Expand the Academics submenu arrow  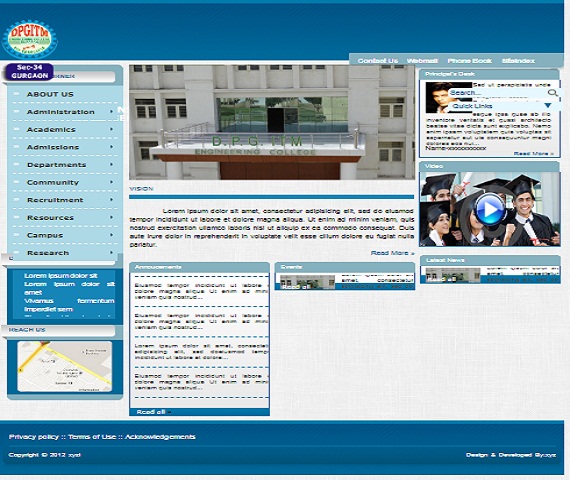point(111,129)
